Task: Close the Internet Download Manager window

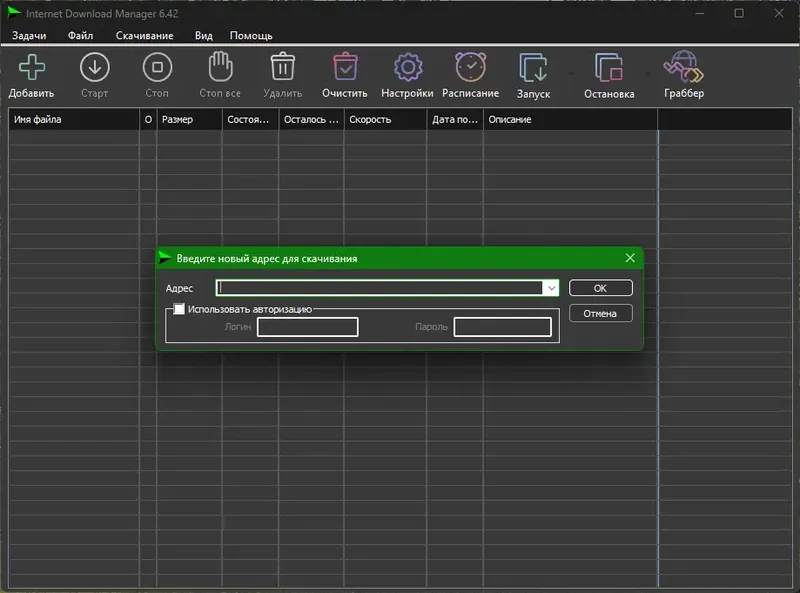Action: click(x=779, y=13)
